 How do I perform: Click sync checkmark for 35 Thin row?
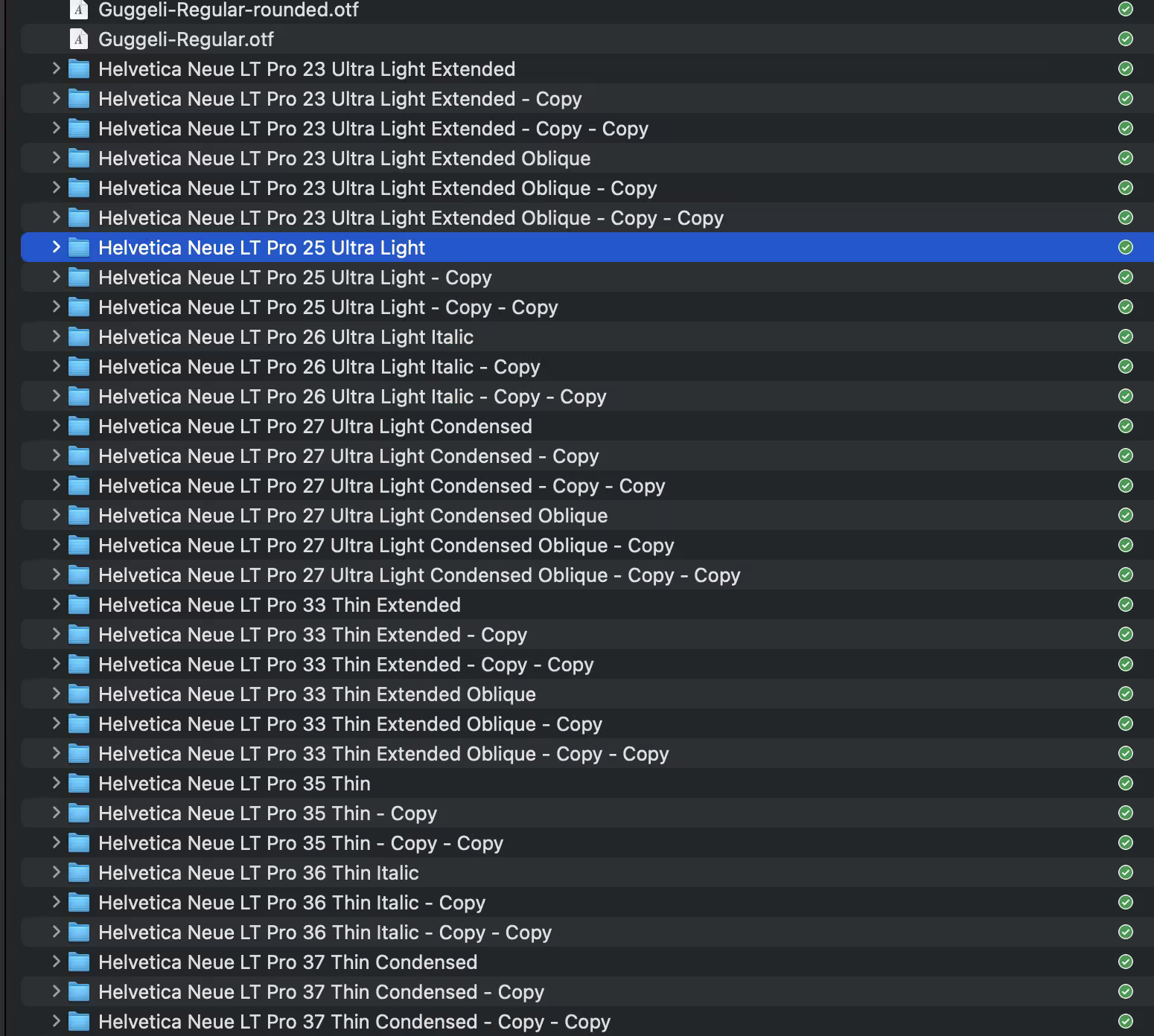[x=1126, y=783]
